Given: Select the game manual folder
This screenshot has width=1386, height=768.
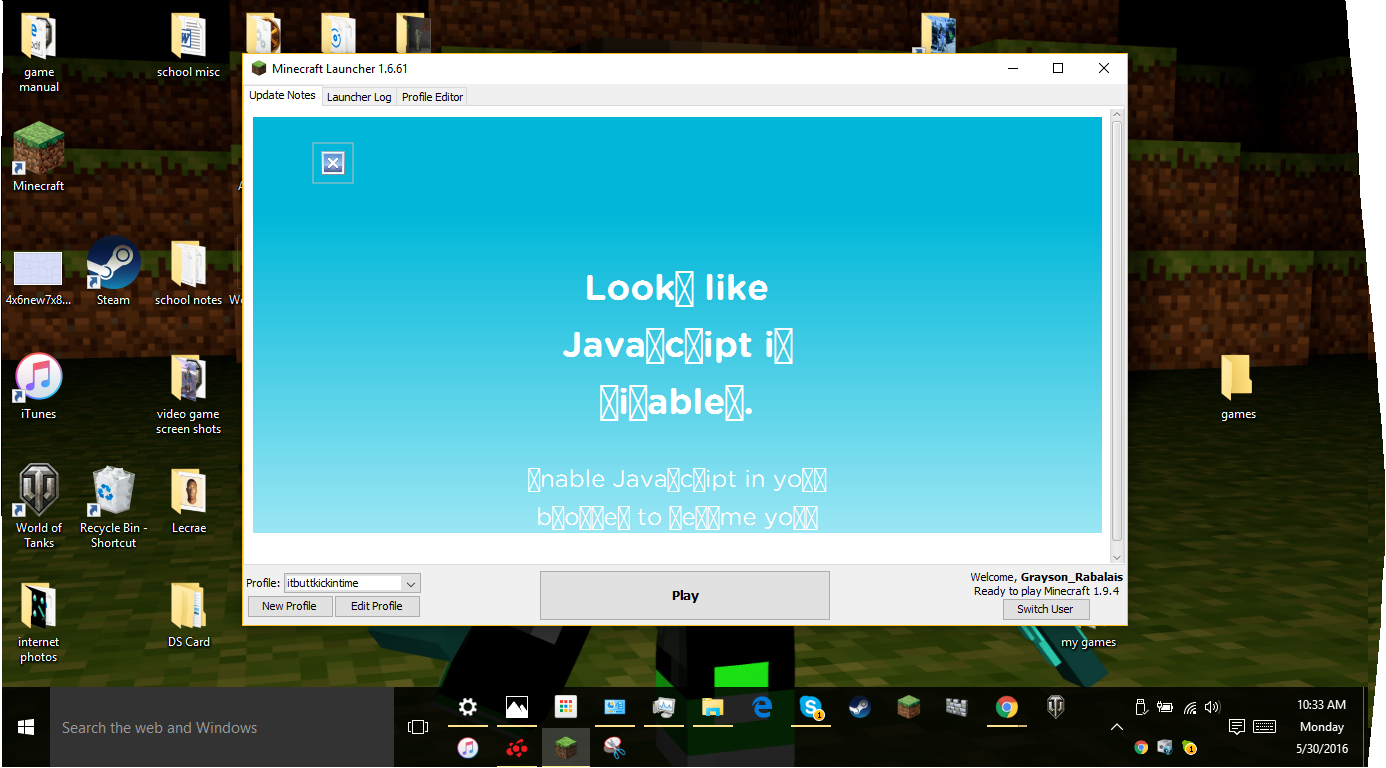Looking at the screenshot, I should 39,53.
